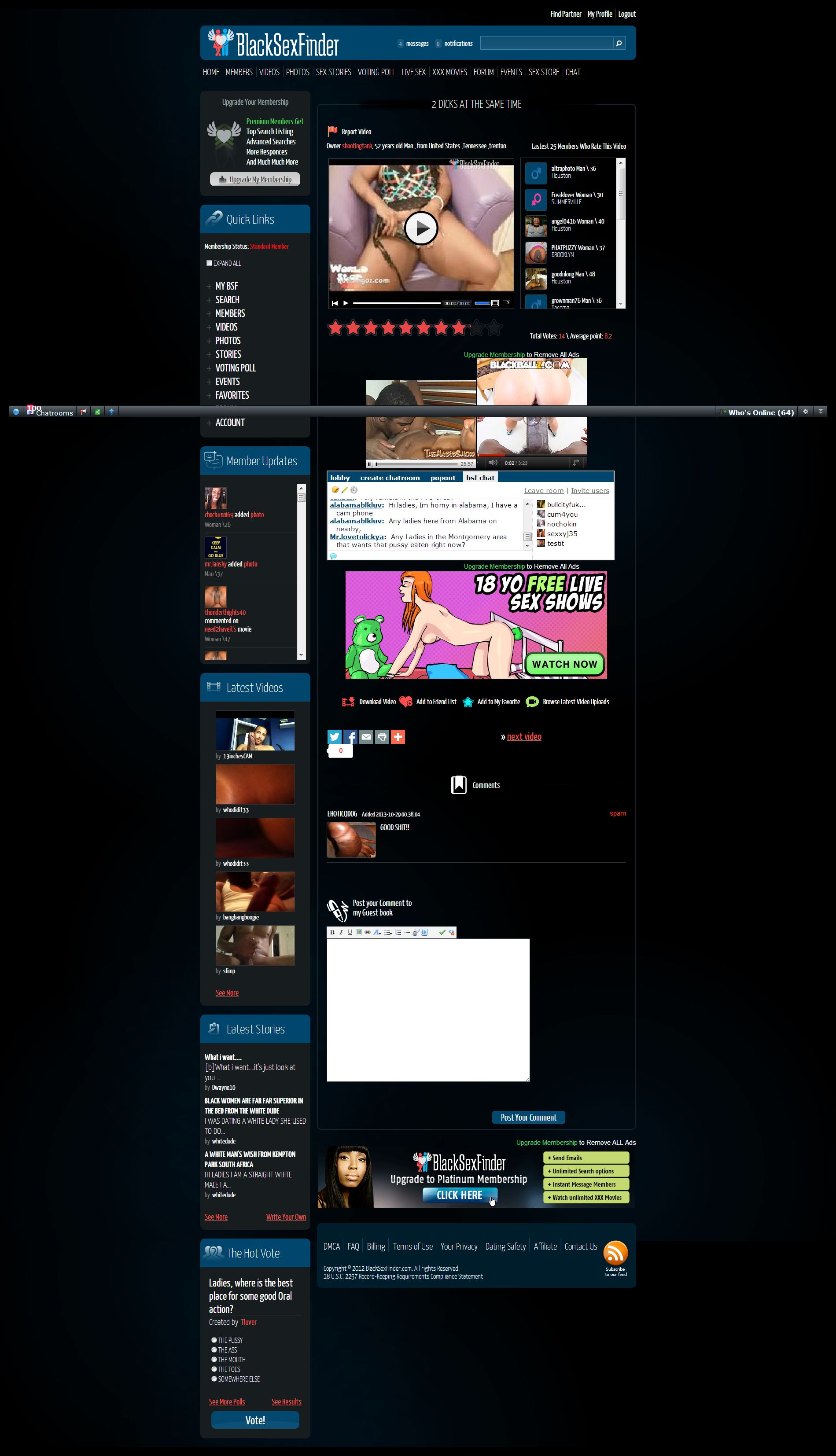
Task: Click the Report Video flag icon
Action: 332,131
